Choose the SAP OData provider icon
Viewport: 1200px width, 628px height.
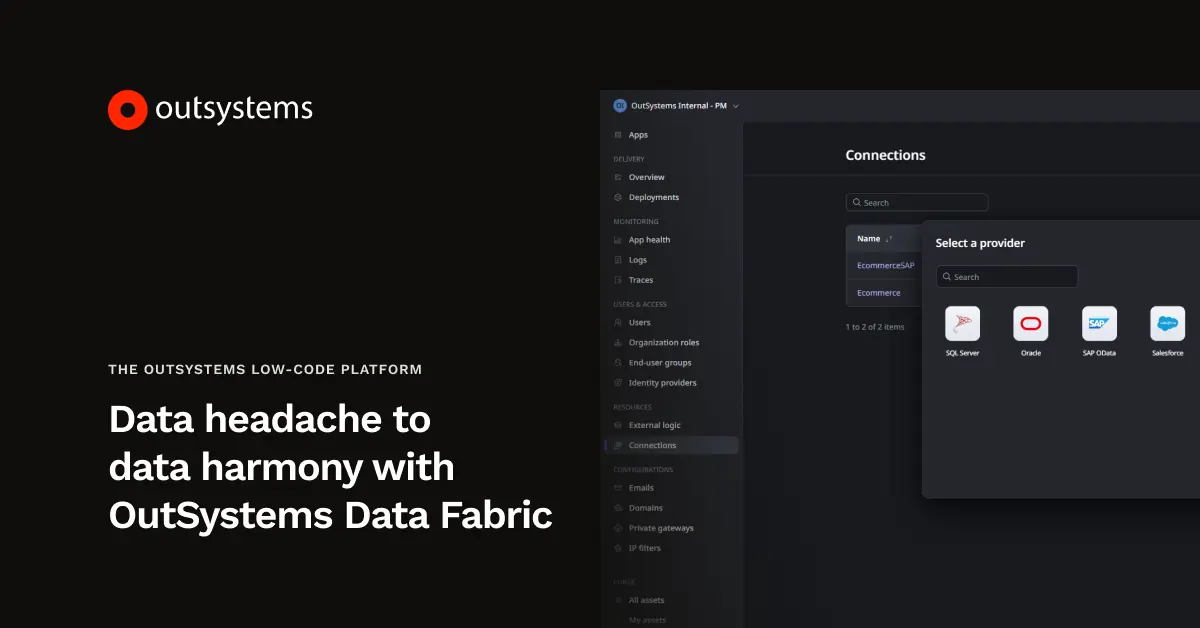(x=1098, y=325)
